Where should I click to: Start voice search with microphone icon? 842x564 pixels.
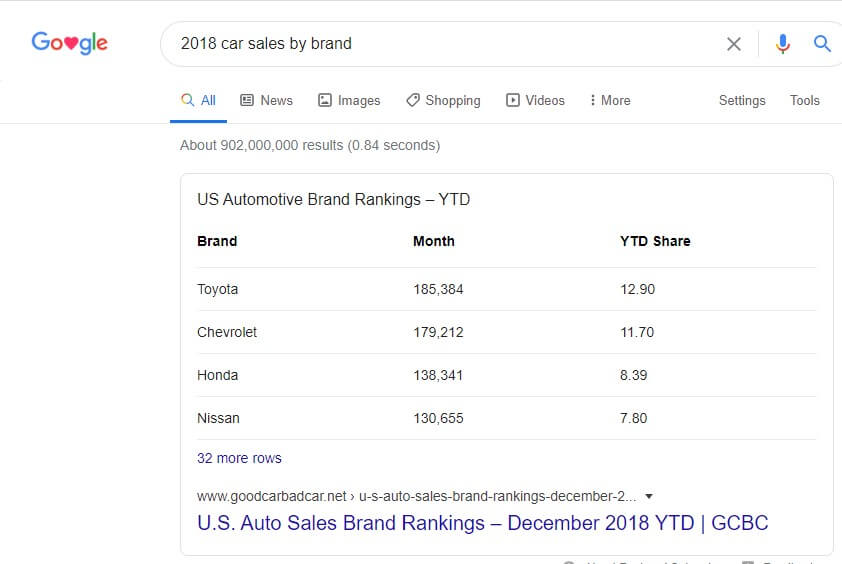(x=782, y=44)
